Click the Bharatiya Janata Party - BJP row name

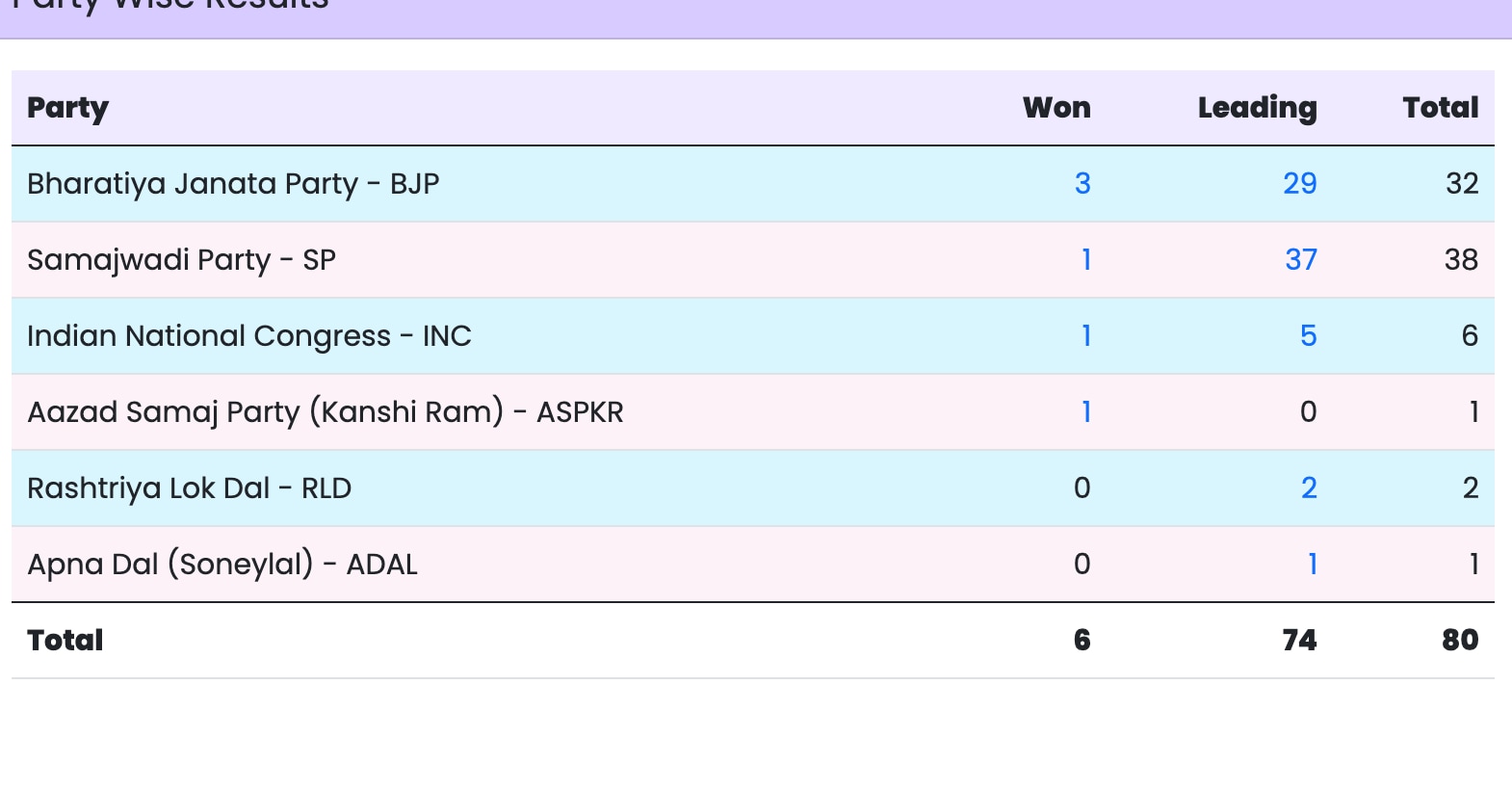point(233,183)
